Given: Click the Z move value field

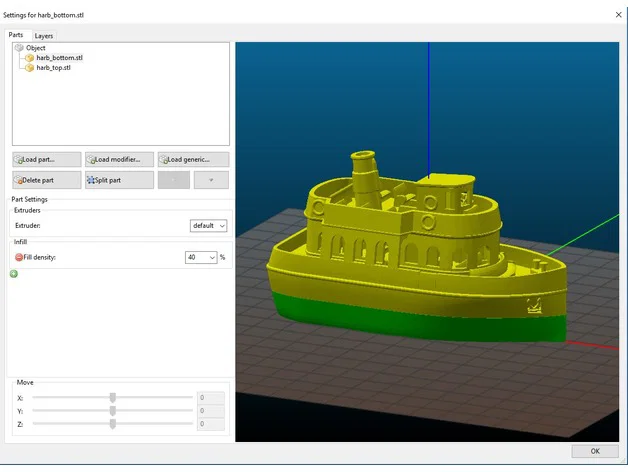Looking at the screenshot, I should [211, 424].
